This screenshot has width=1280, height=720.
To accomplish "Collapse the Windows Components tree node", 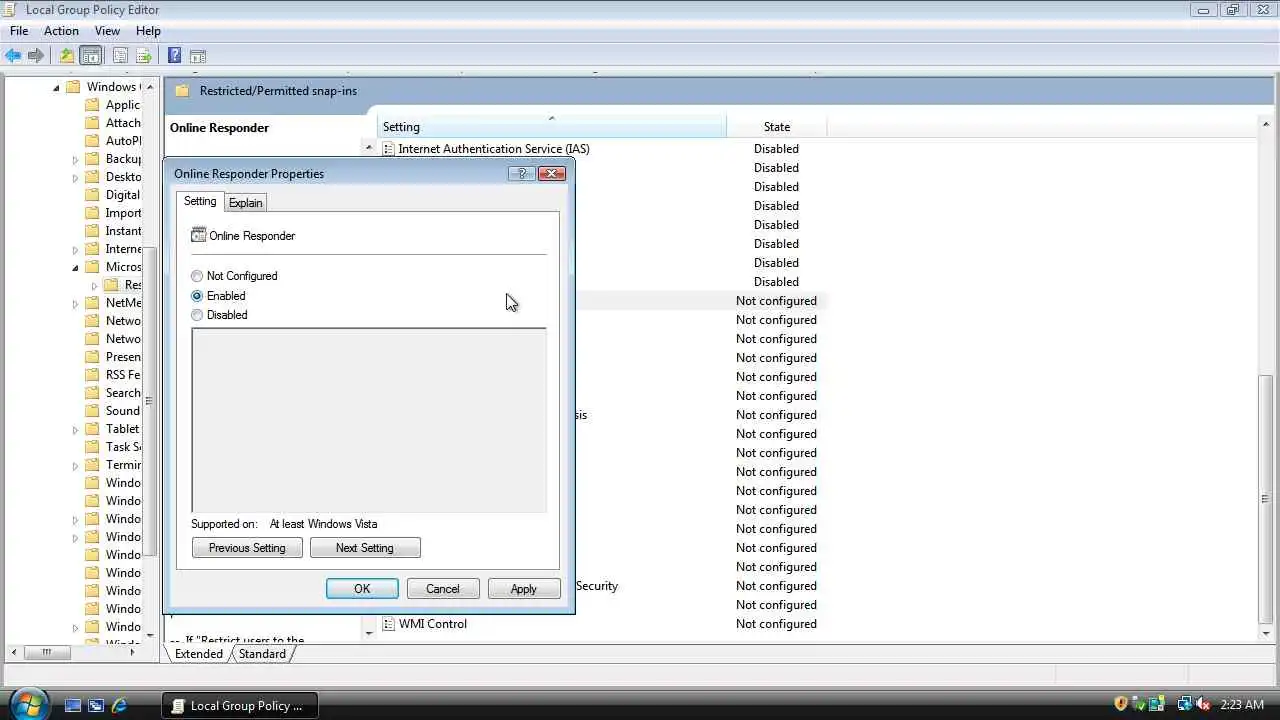I will point(56,87).
